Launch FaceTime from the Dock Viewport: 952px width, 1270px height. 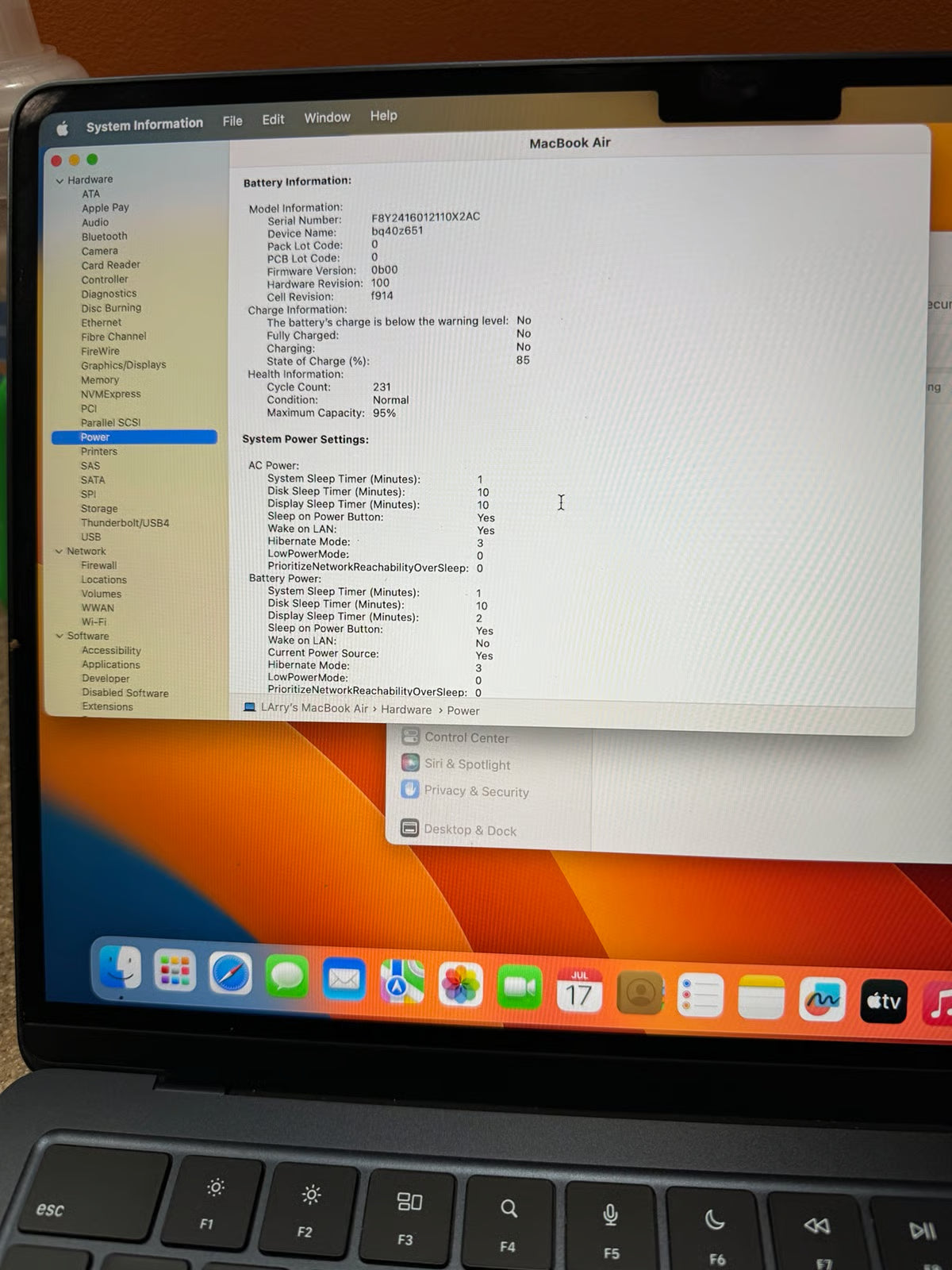[520, 987]
